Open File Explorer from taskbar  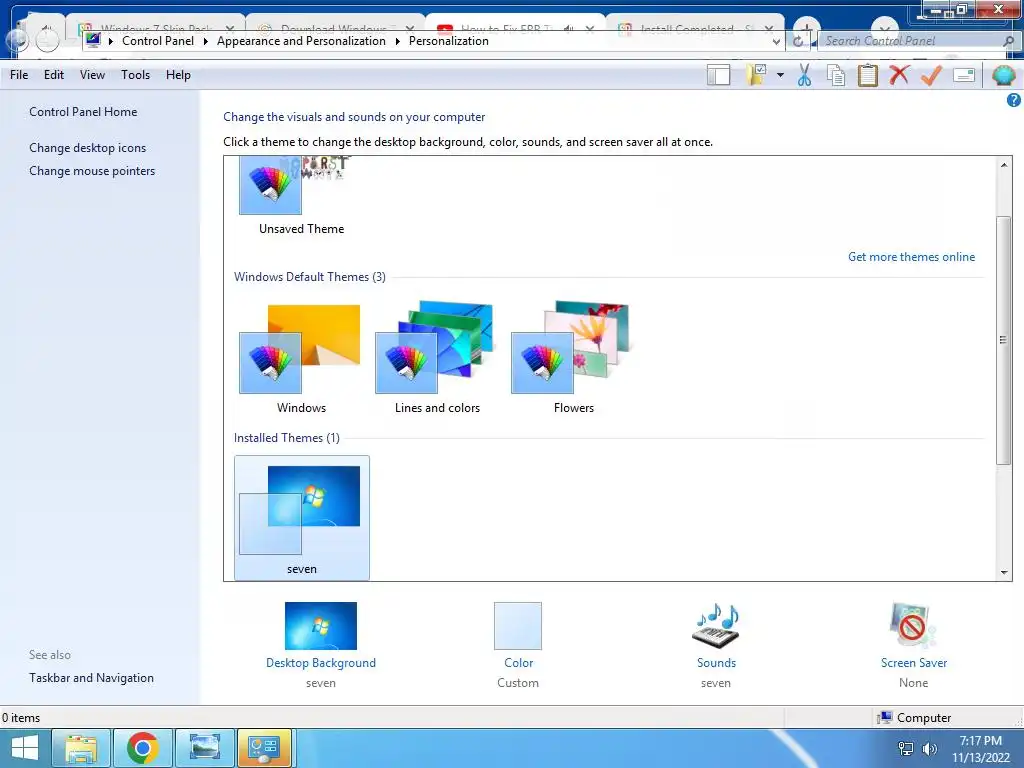[x=81, y=748]
